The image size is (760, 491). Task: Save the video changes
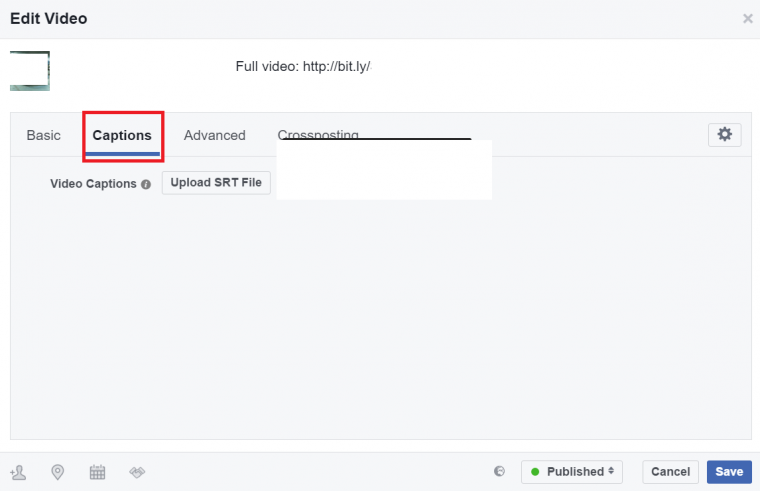click(x=729, y=472)
